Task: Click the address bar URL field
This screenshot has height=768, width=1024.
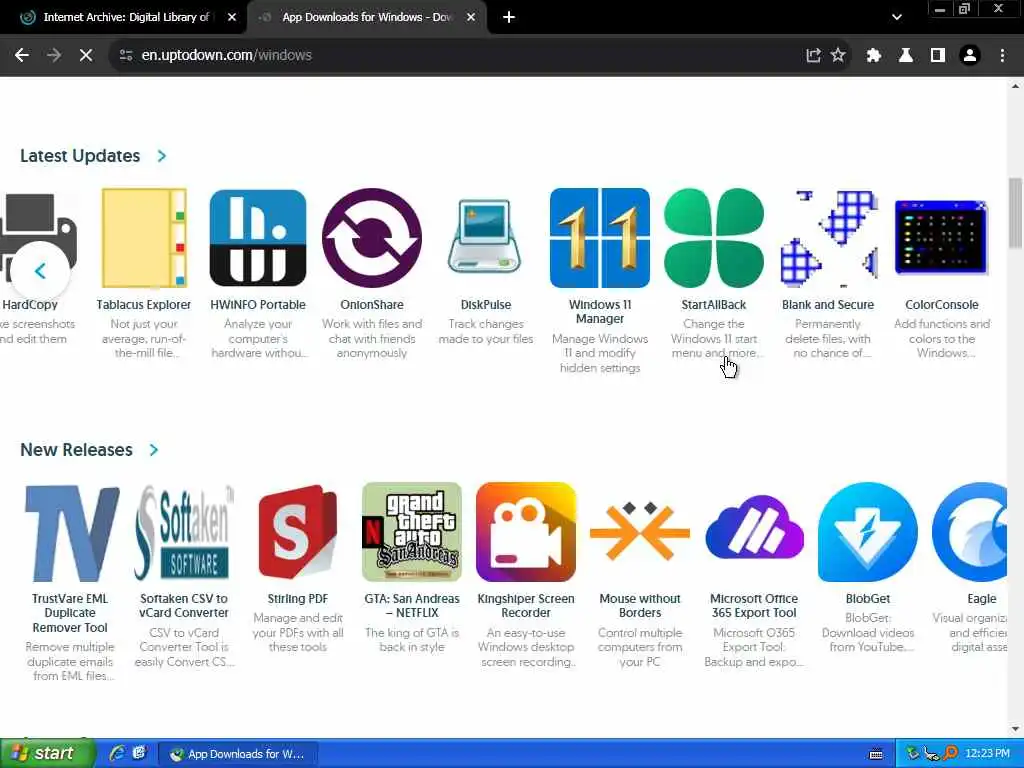Action: (x=457, y=56)
